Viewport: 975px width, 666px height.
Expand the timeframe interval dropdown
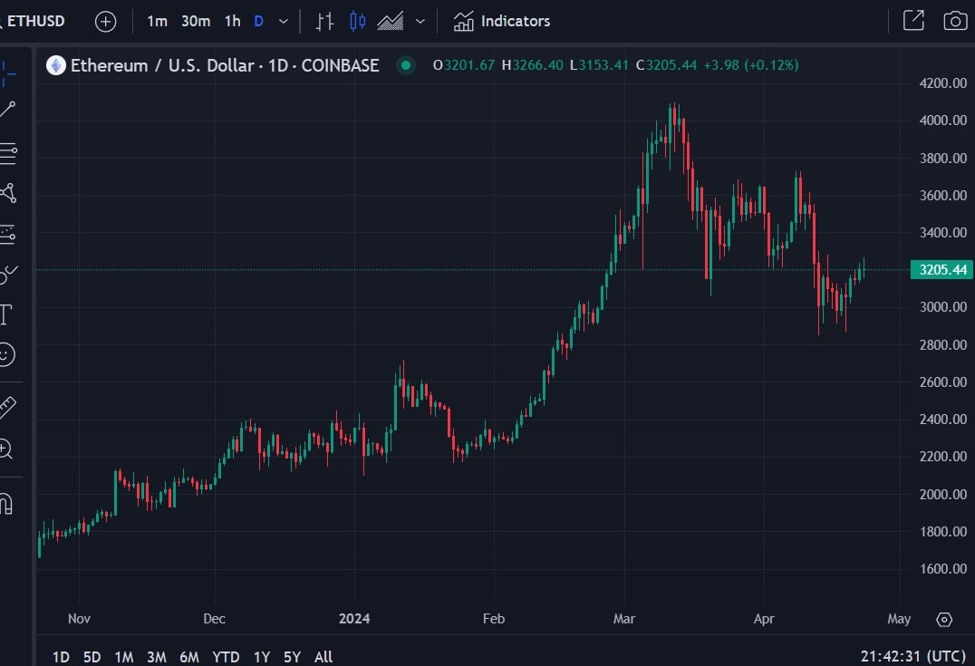(x=282, y=20)
